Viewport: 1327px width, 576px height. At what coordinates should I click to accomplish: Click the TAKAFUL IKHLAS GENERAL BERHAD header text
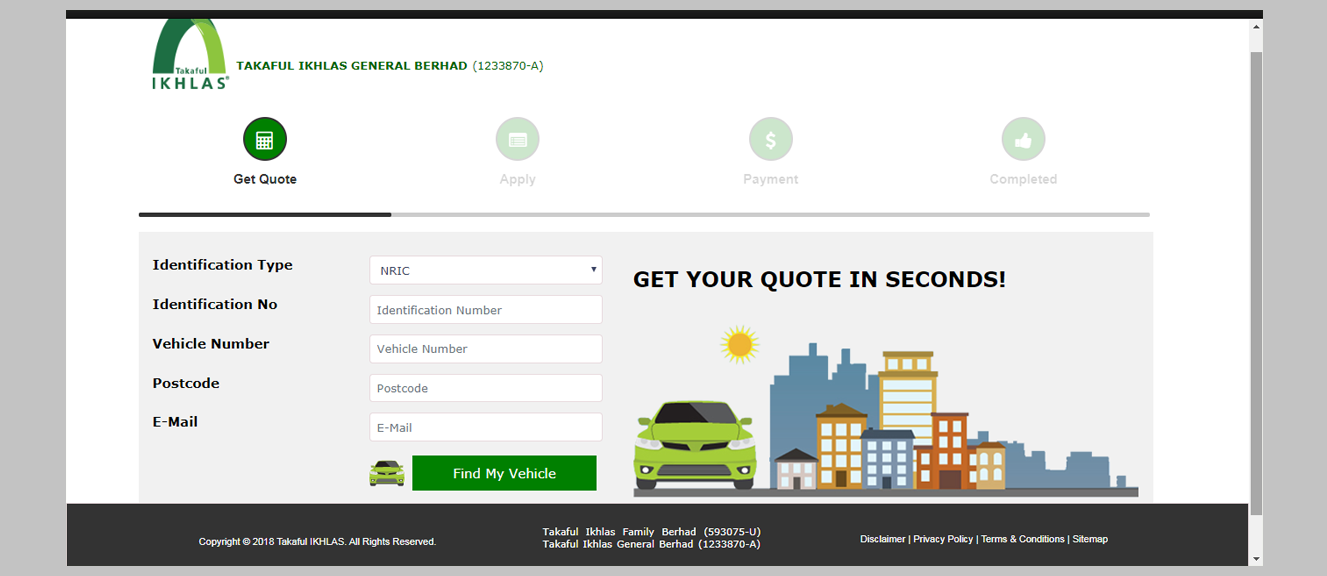point(390,66)
